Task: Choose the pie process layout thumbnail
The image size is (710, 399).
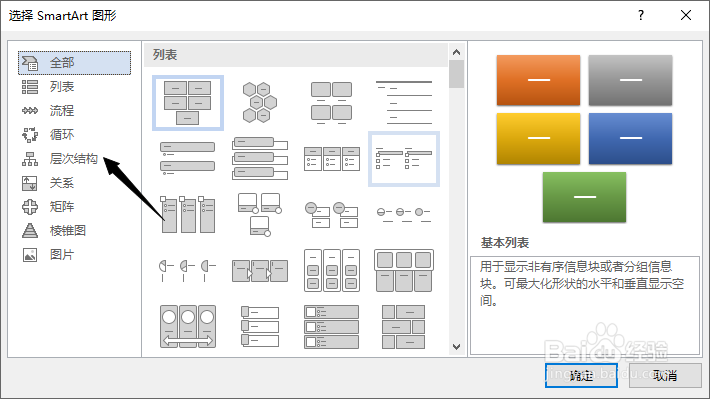Action: pyautogui.click(x=187, y=270)
